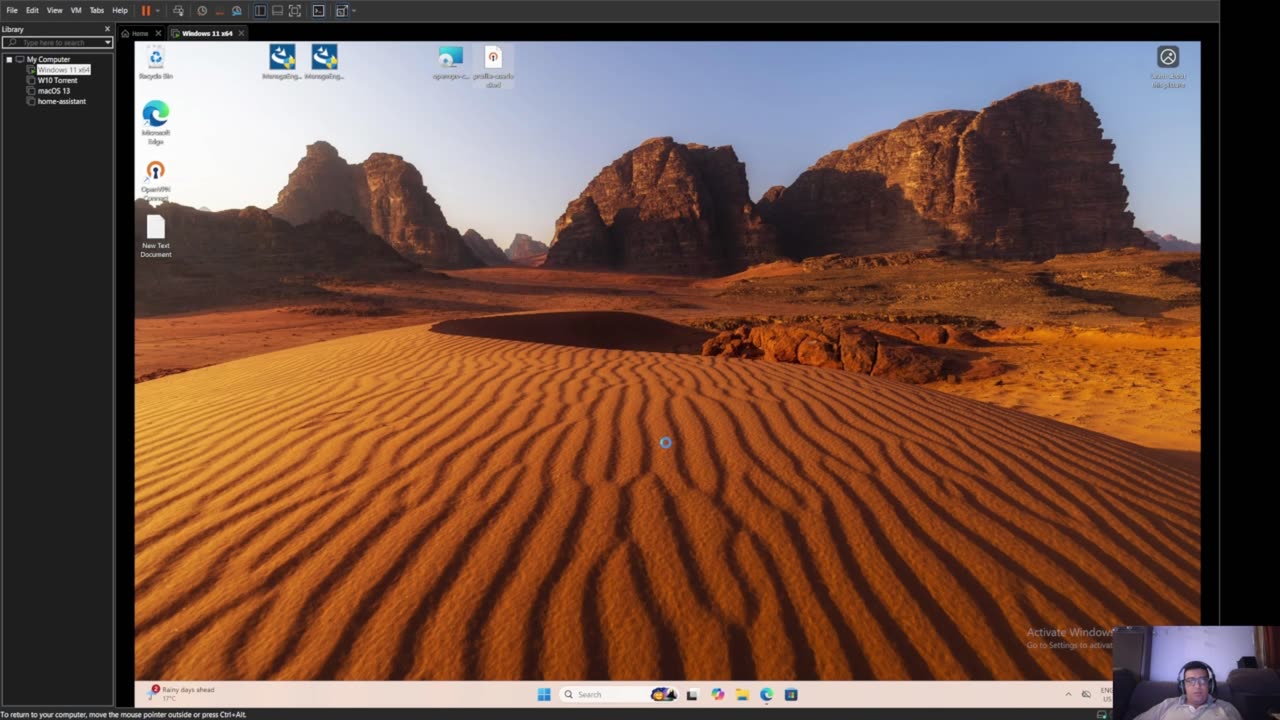Revert the virtual machine to its snapshot
Viewport: 1280px width, 720px height.
tap(220, 10)
